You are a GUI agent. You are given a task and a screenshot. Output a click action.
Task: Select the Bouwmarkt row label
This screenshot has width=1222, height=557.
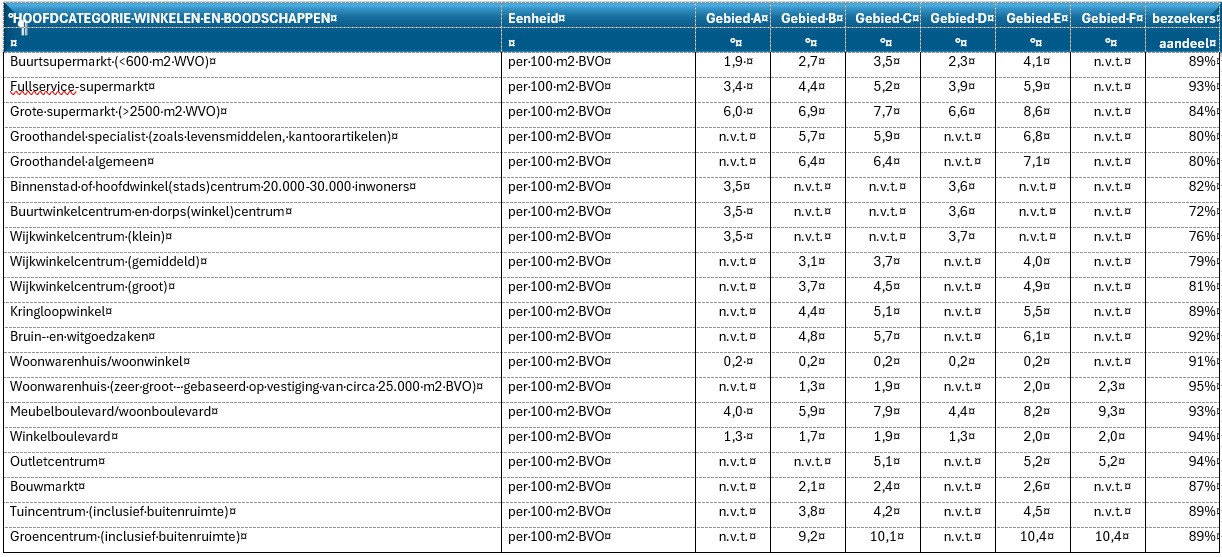coord(46,486)
